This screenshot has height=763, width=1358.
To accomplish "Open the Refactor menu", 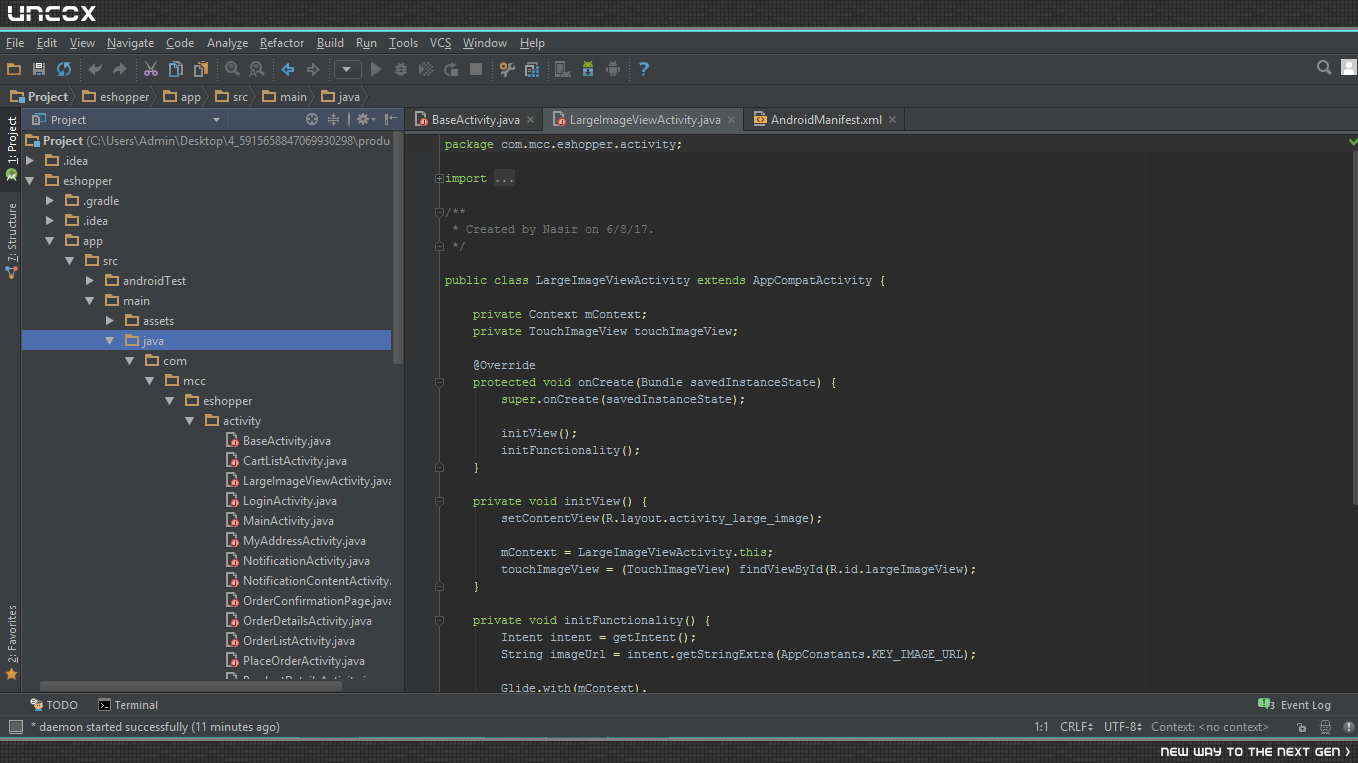I will pos(282,43).
